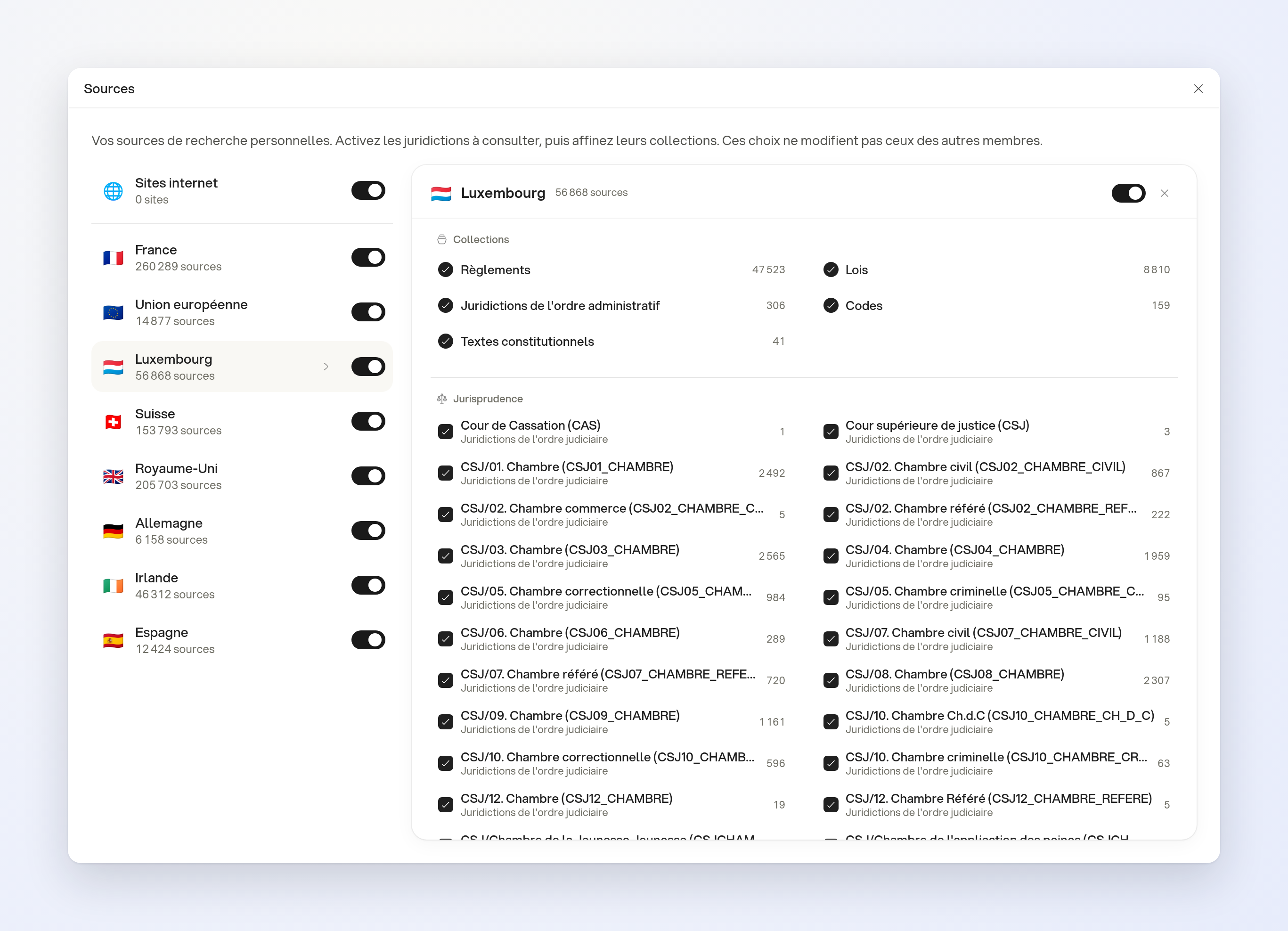Screen dimensions: 1288x931
Task: Close the Sources dialog
Action: pos(1198,89)
